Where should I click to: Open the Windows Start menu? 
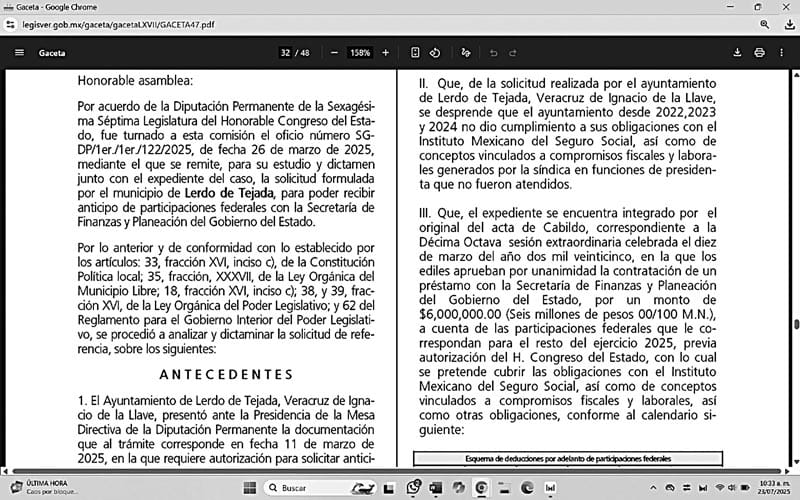click(x=248, y=487)
